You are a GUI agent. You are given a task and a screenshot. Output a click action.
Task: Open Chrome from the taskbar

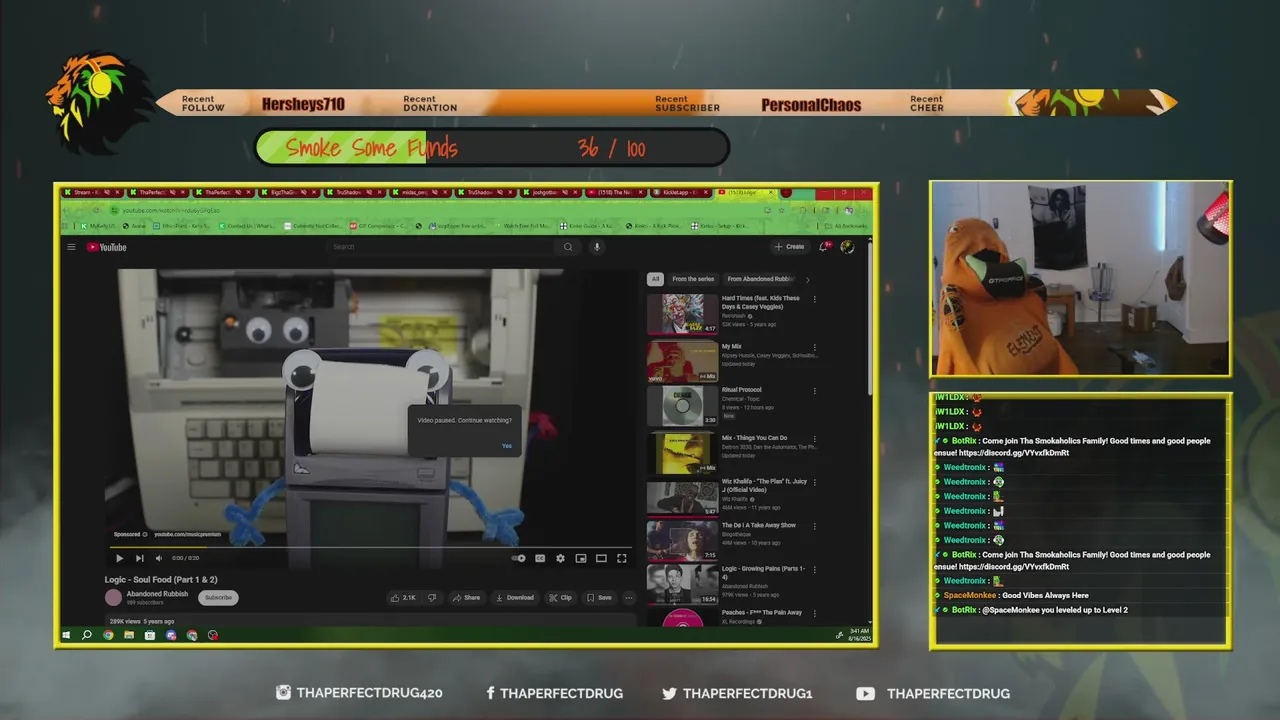(108, 635)
